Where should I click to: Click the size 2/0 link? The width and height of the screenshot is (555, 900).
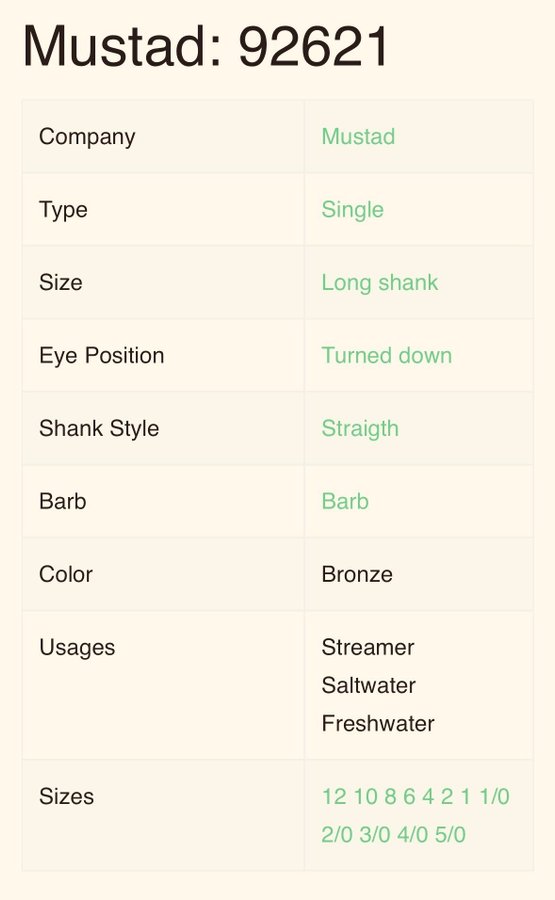[337, 835]
